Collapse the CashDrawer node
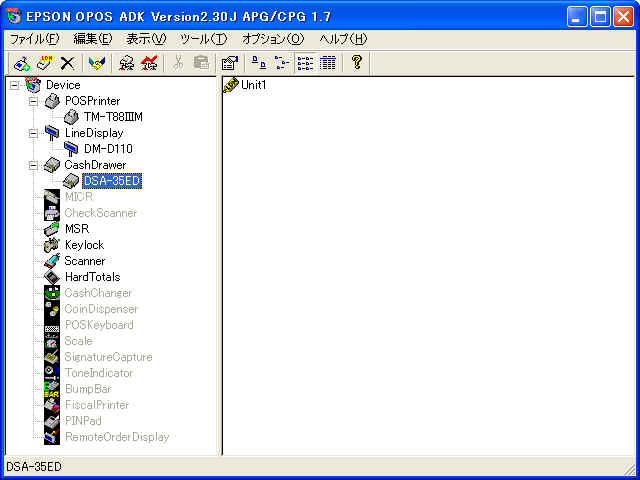 tap(33, 165)
